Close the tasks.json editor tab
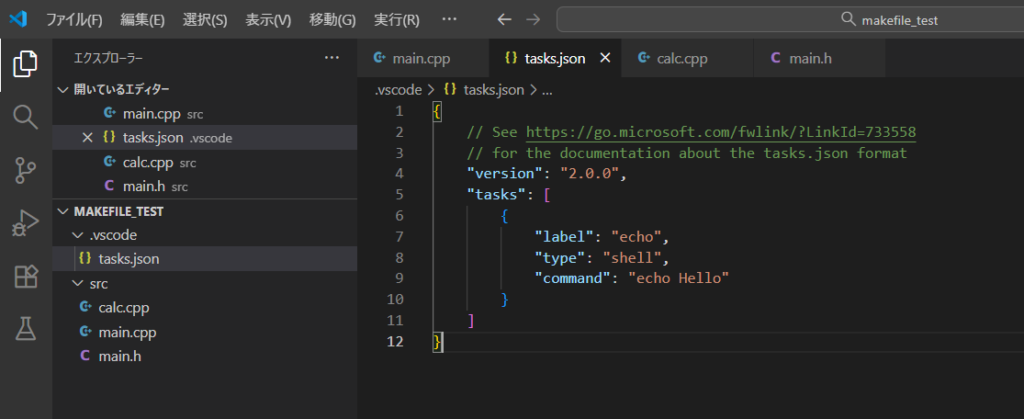The image size is (1024, 419). click(604, 58)
